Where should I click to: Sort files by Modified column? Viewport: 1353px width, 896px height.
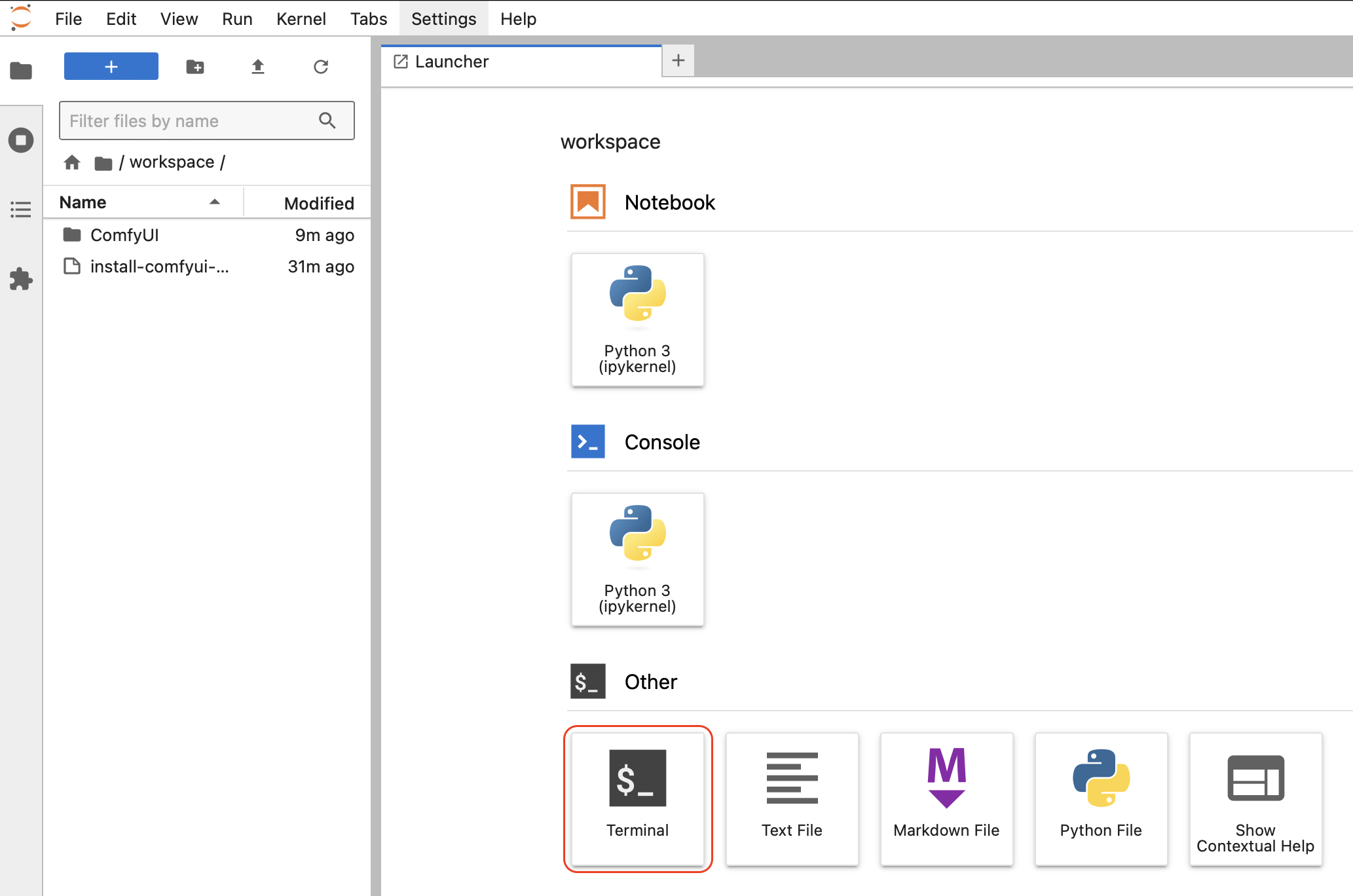click(318, 203)
